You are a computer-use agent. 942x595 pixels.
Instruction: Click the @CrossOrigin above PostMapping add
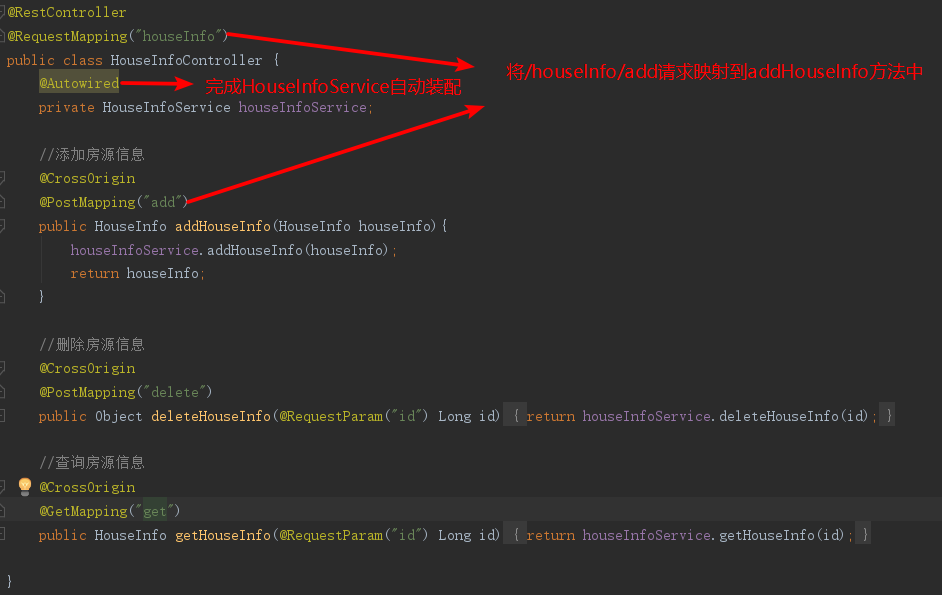(87, 178)
